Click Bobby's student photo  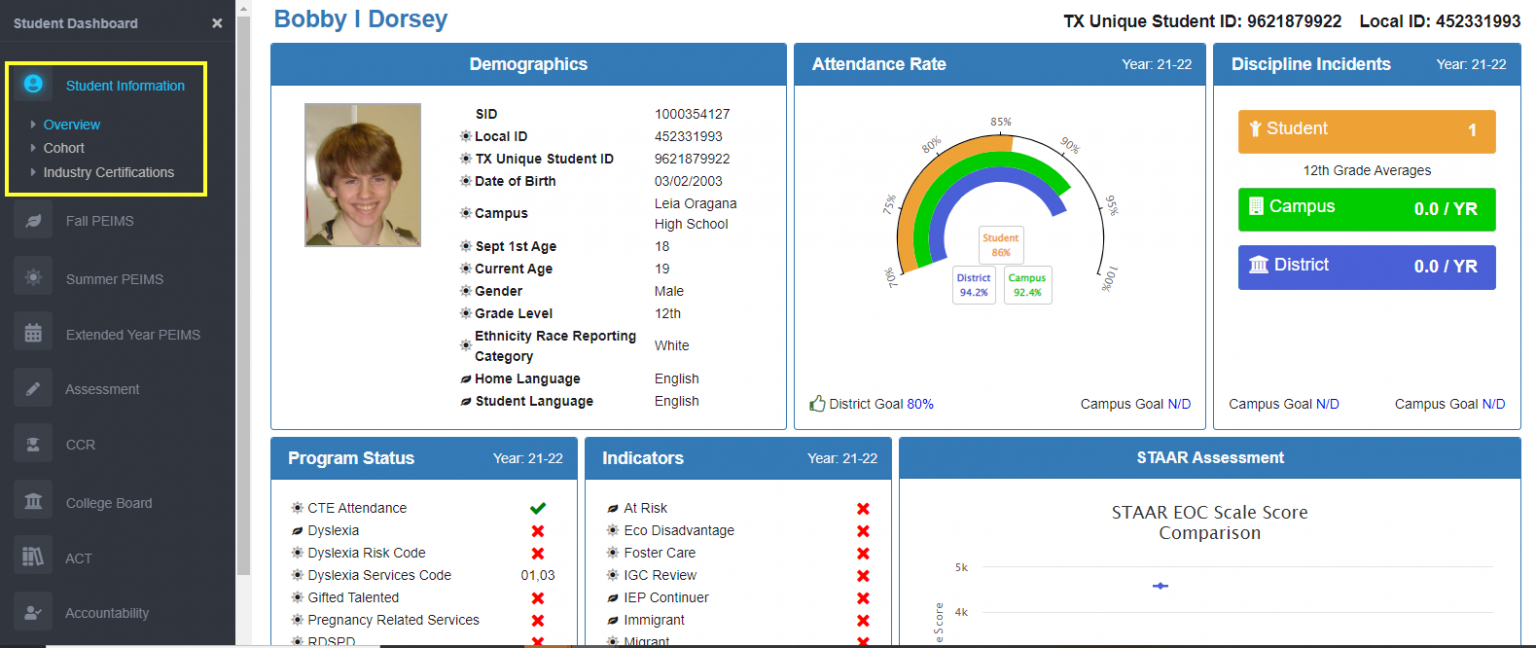[x=362, y=175]
